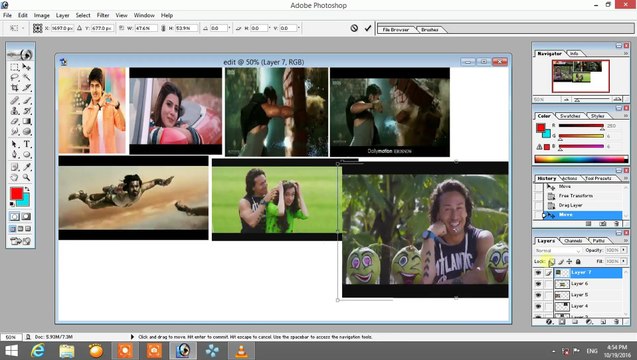Open Color panel flyout menu
Viewport: 637px width, 360px height.
click(626, 116)
